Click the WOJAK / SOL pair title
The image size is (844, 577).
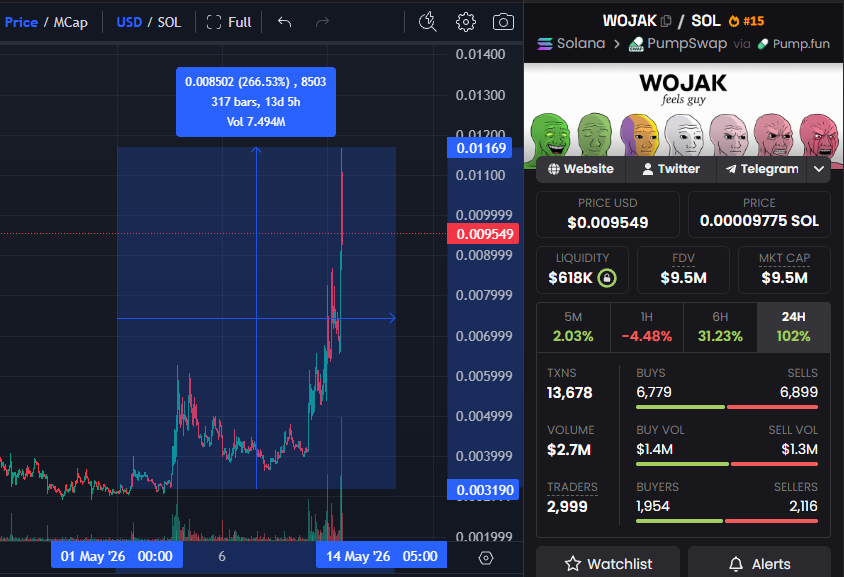click(x=662, y=21)
